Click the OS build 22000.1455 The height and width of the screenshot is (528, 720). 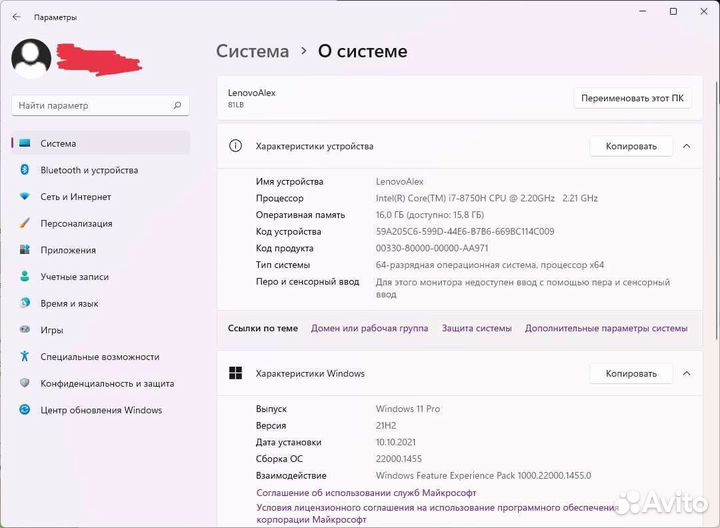pos(399,459)
